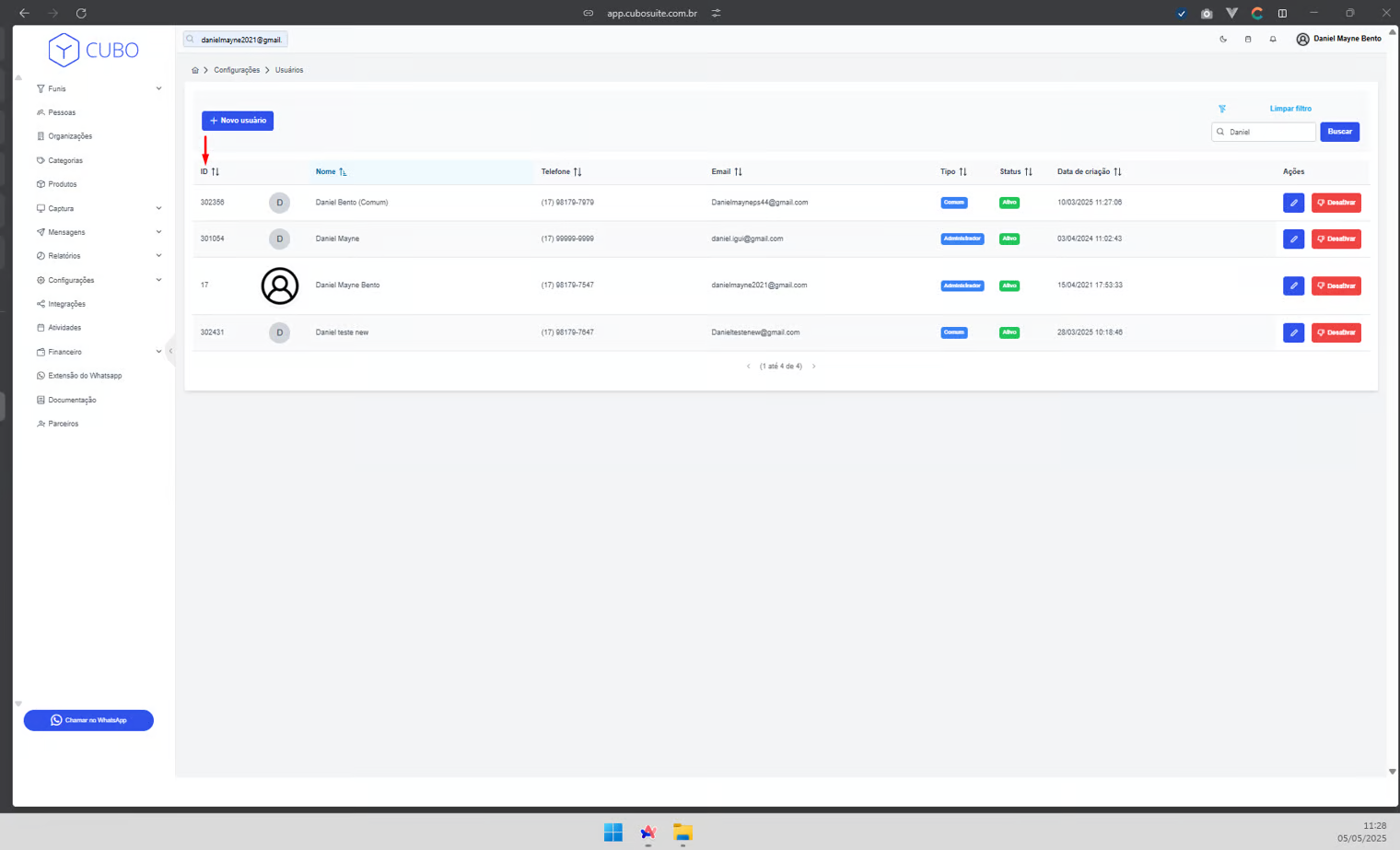This screenshot has width=1400, height=850.
Task: Open the Windows Start menu
Action: coord(613,833)
